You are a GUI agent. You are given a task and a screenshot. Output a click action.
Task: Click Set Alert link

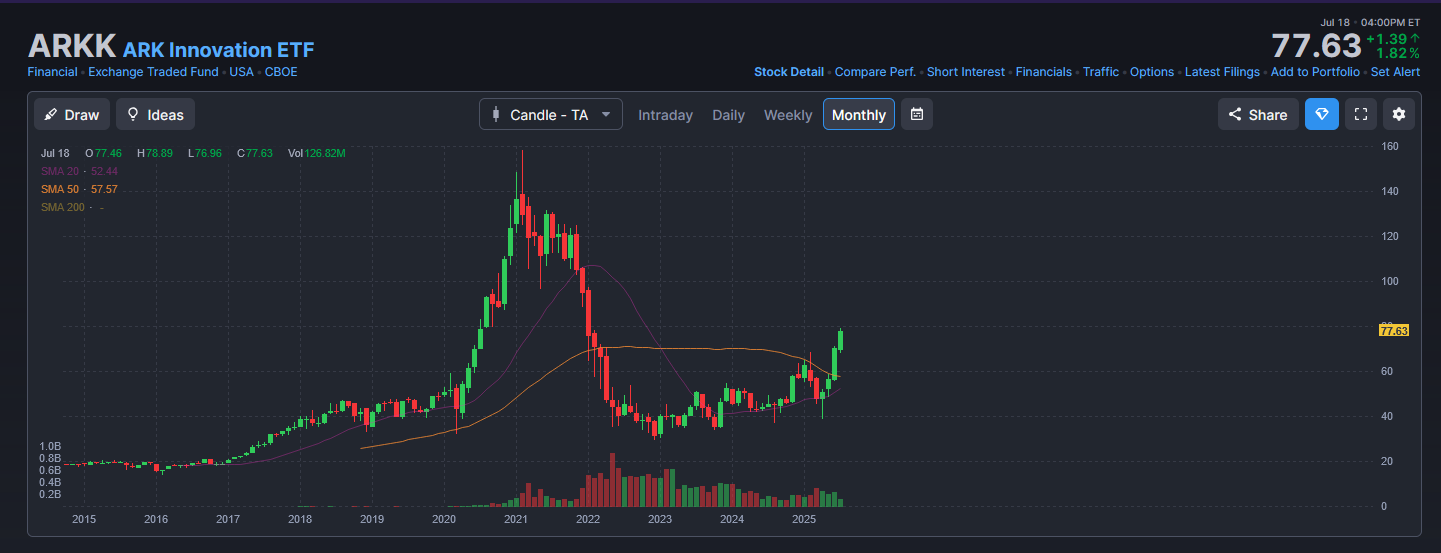[1395, 72]
